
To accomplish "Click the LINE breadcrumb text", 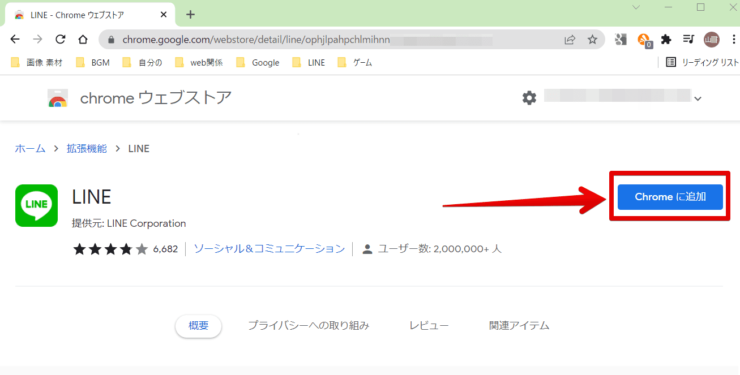I will coord(139,149).
